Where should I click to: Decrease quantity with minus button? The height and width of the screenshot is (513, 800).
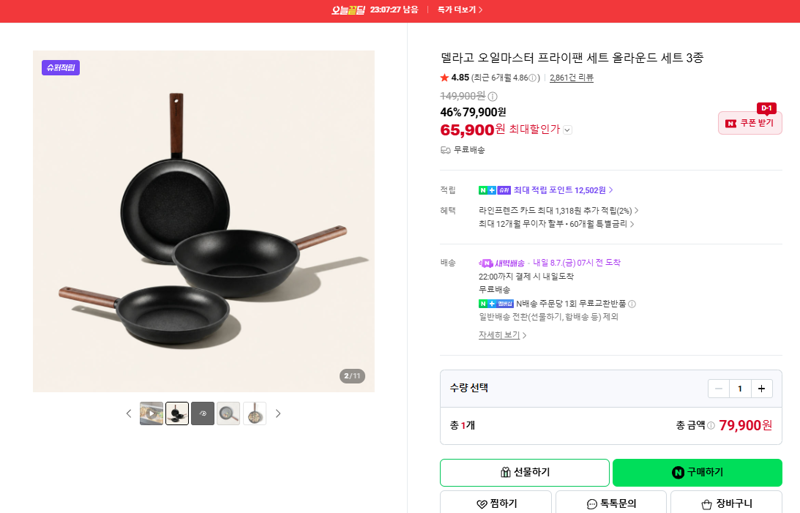coord(718,389)
